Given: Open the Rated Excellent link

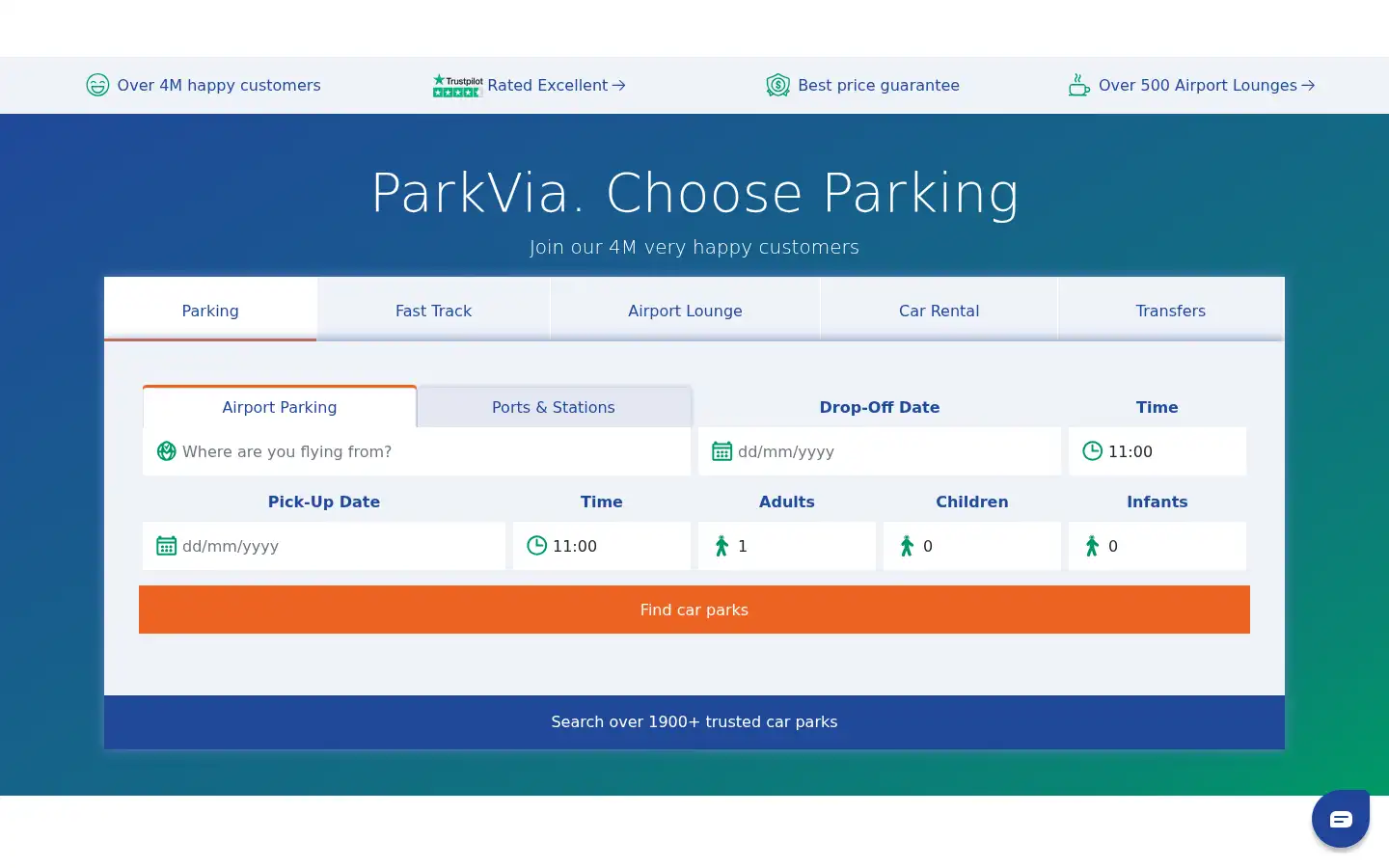Looking at the screenshot, I should (557, 85).
